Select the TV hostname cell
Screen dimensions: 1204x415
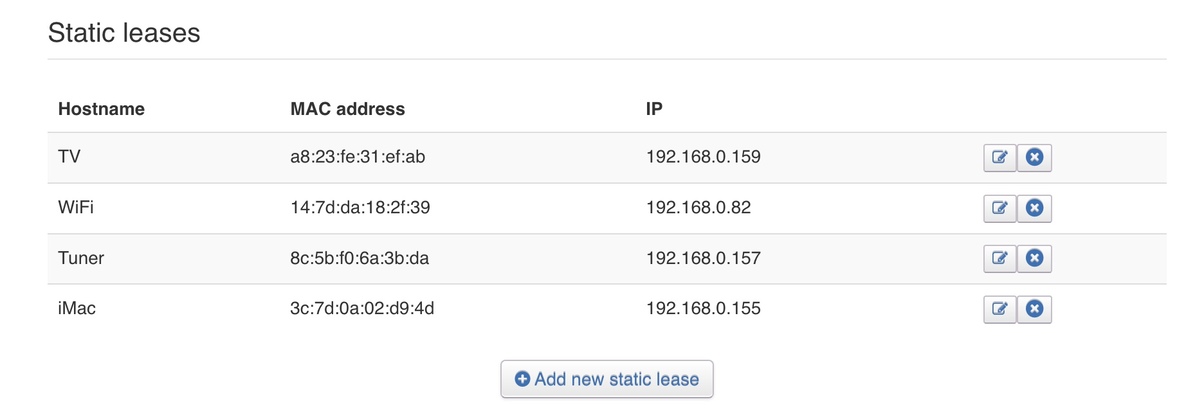70,157
